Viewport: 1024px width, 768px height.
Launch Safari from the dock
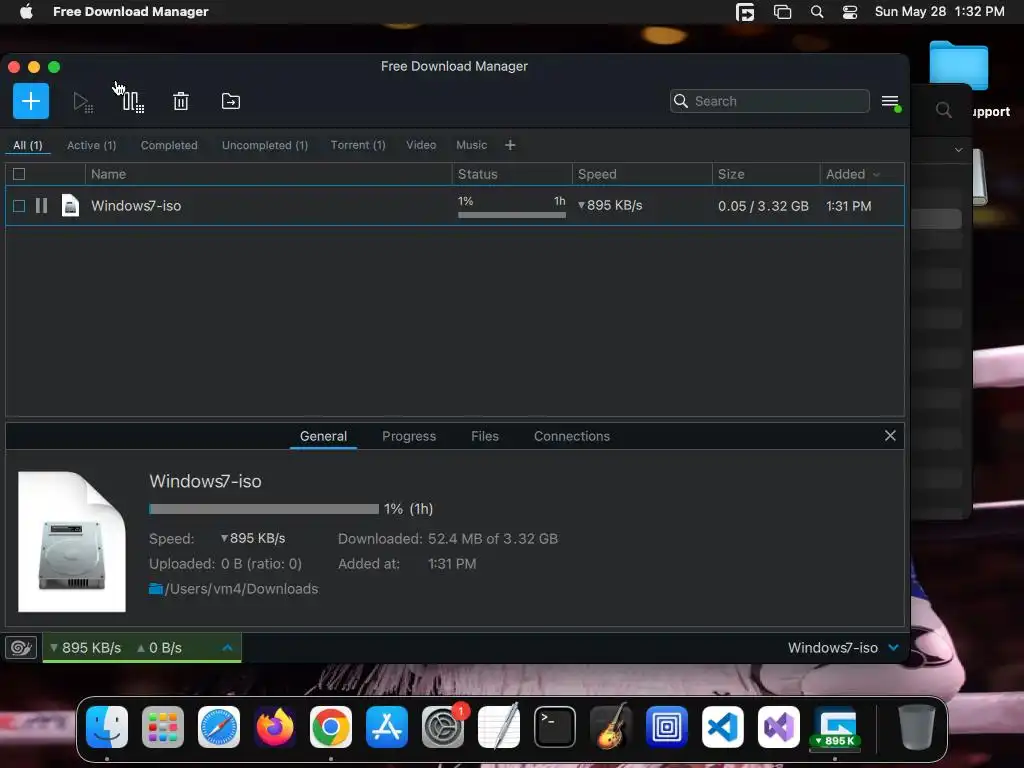coord(219,727)
